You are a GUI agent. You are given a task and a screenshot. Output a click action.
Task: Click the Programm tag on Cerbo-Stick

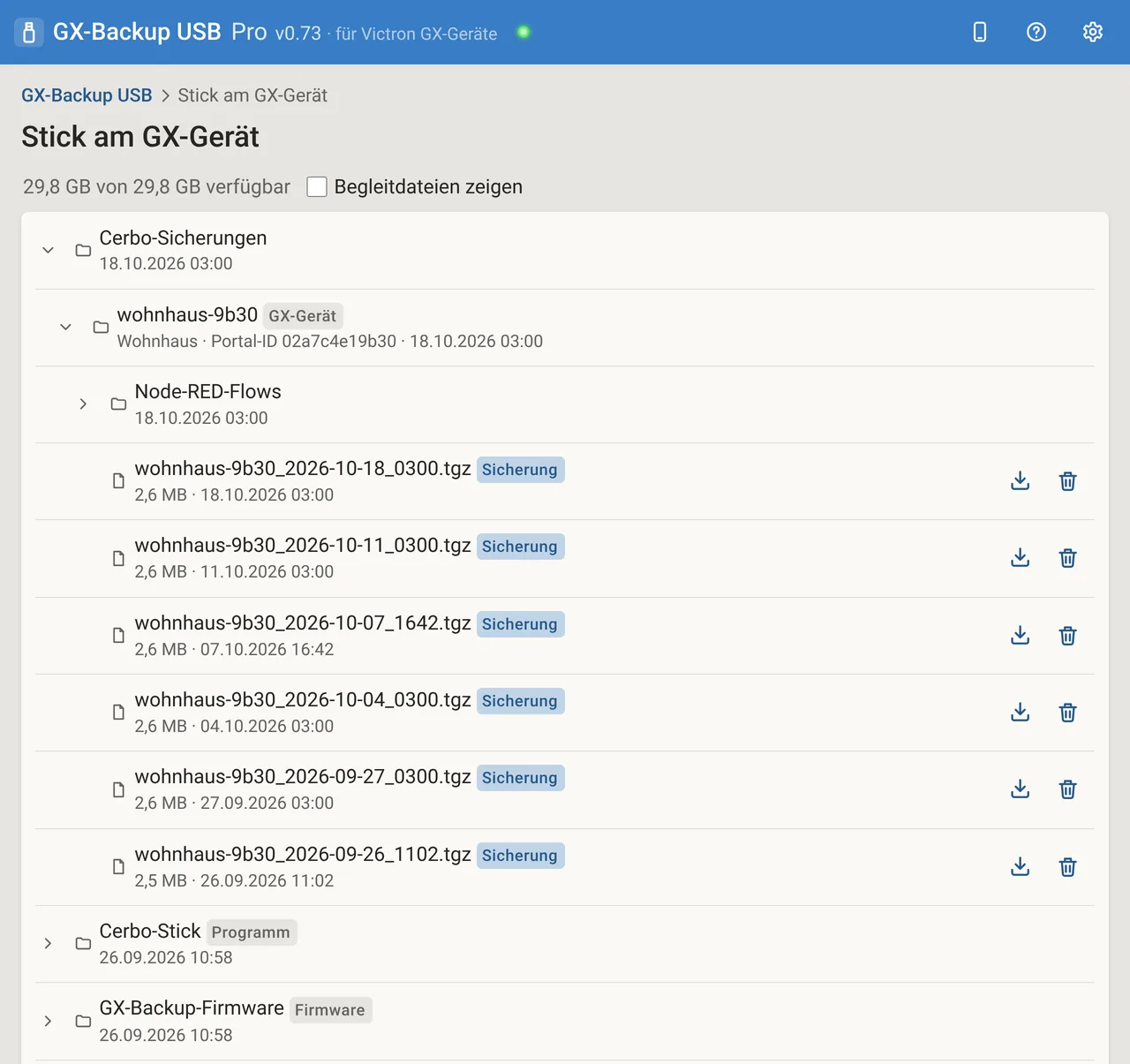click(251, 932)
